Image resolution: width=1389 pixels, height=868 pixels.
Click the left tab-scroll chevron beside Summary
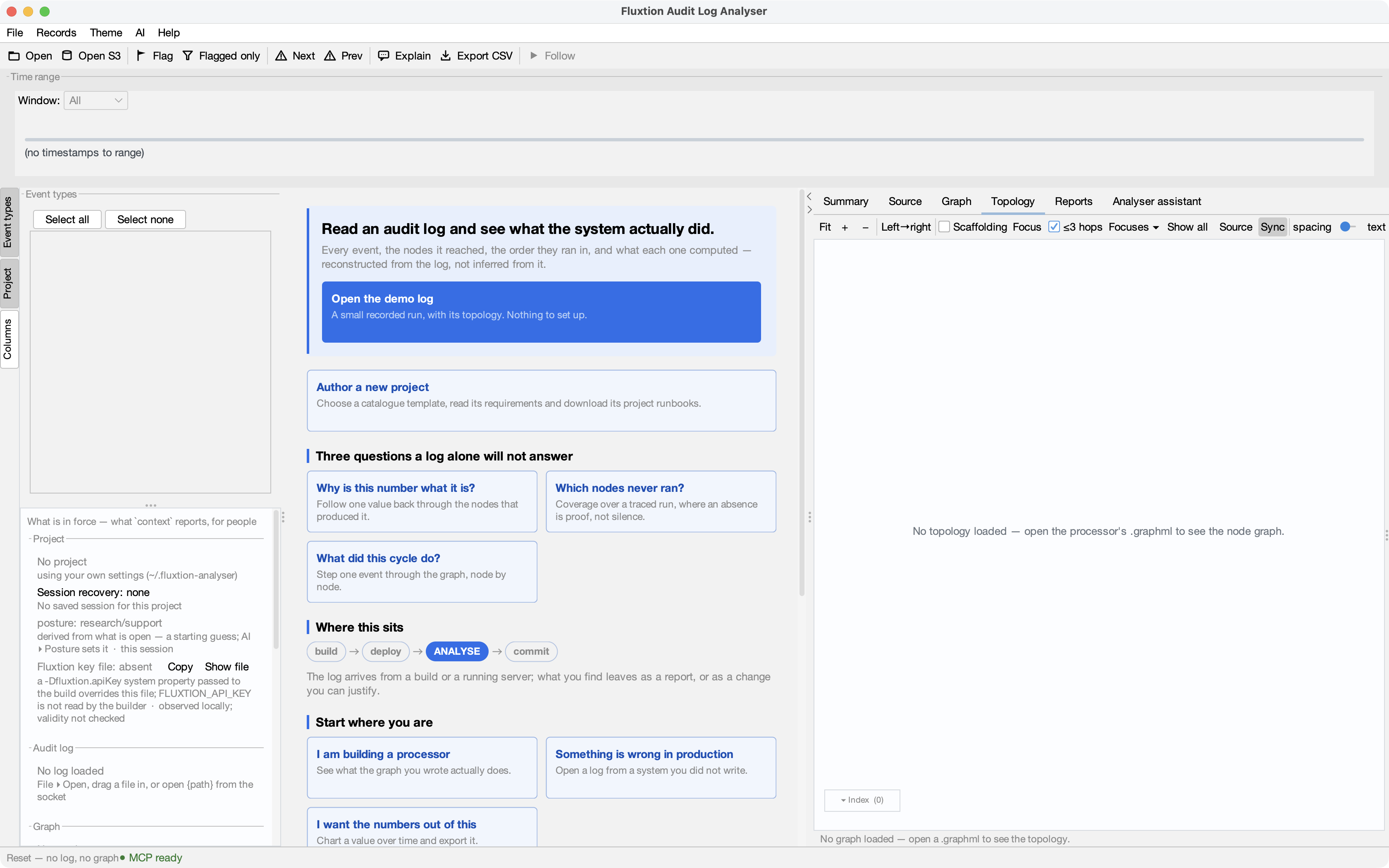click(809, 196)
